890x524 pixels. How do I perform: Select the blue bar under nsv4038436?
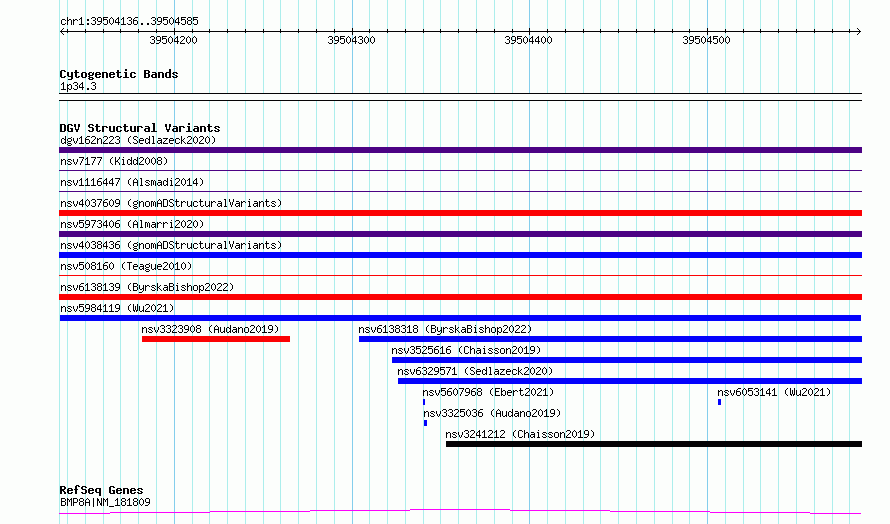[460, 255]
